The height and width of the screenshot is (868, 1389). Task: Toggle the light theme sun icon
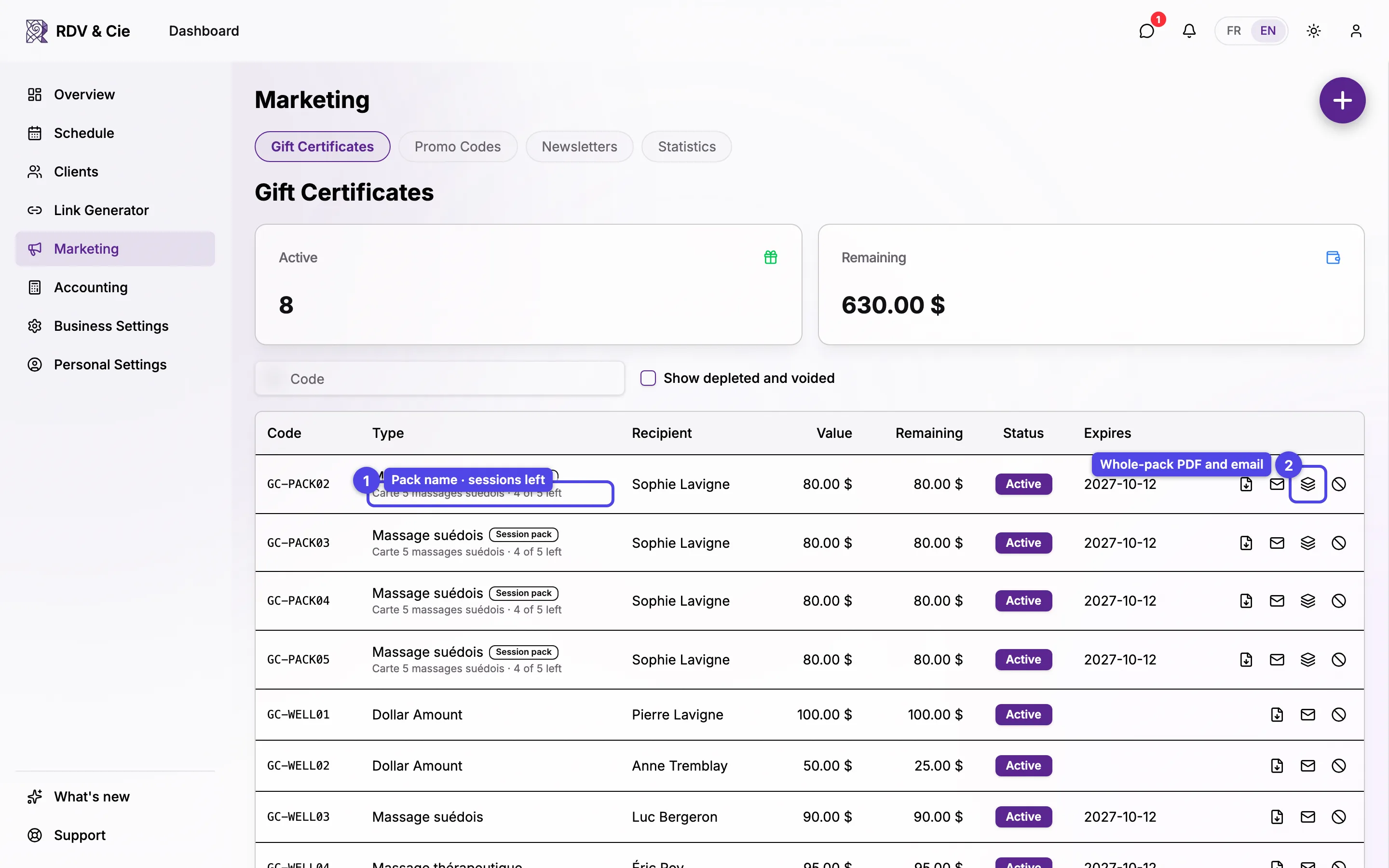pyautogui.click(x=1313, y=30)
